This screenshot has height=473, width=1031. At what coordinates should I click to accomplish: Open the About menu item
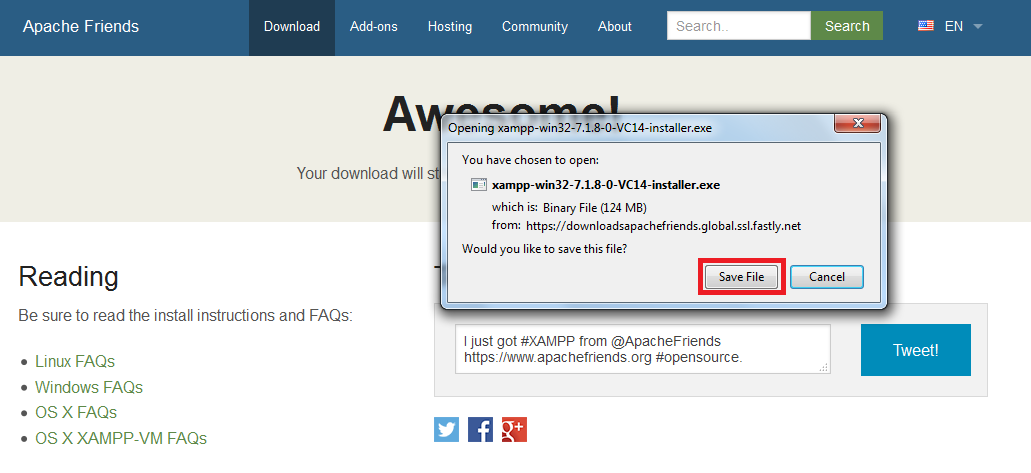point(615,27)
